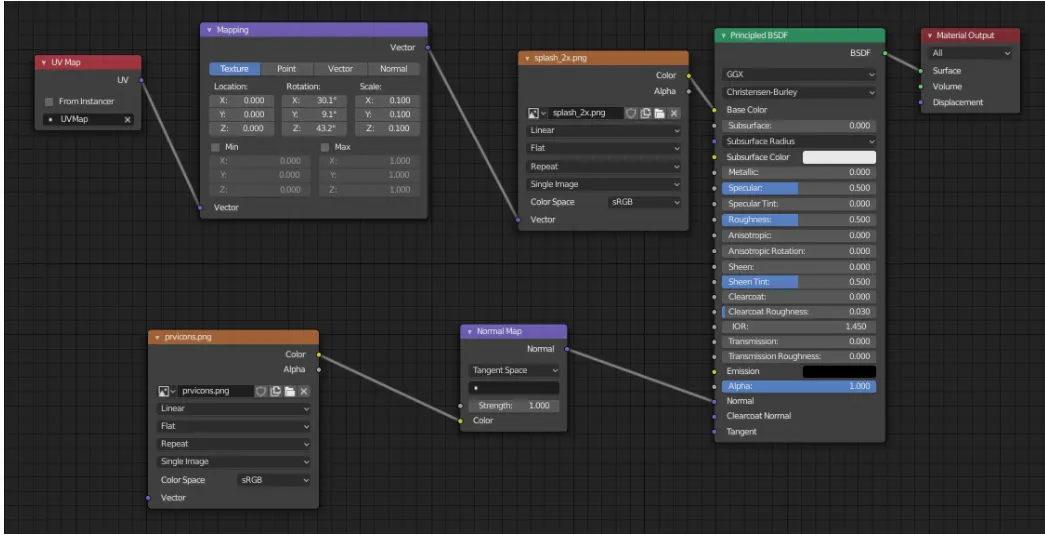Open the GGX distribution dropdown

pyautogui.click(x=798, y=75)
